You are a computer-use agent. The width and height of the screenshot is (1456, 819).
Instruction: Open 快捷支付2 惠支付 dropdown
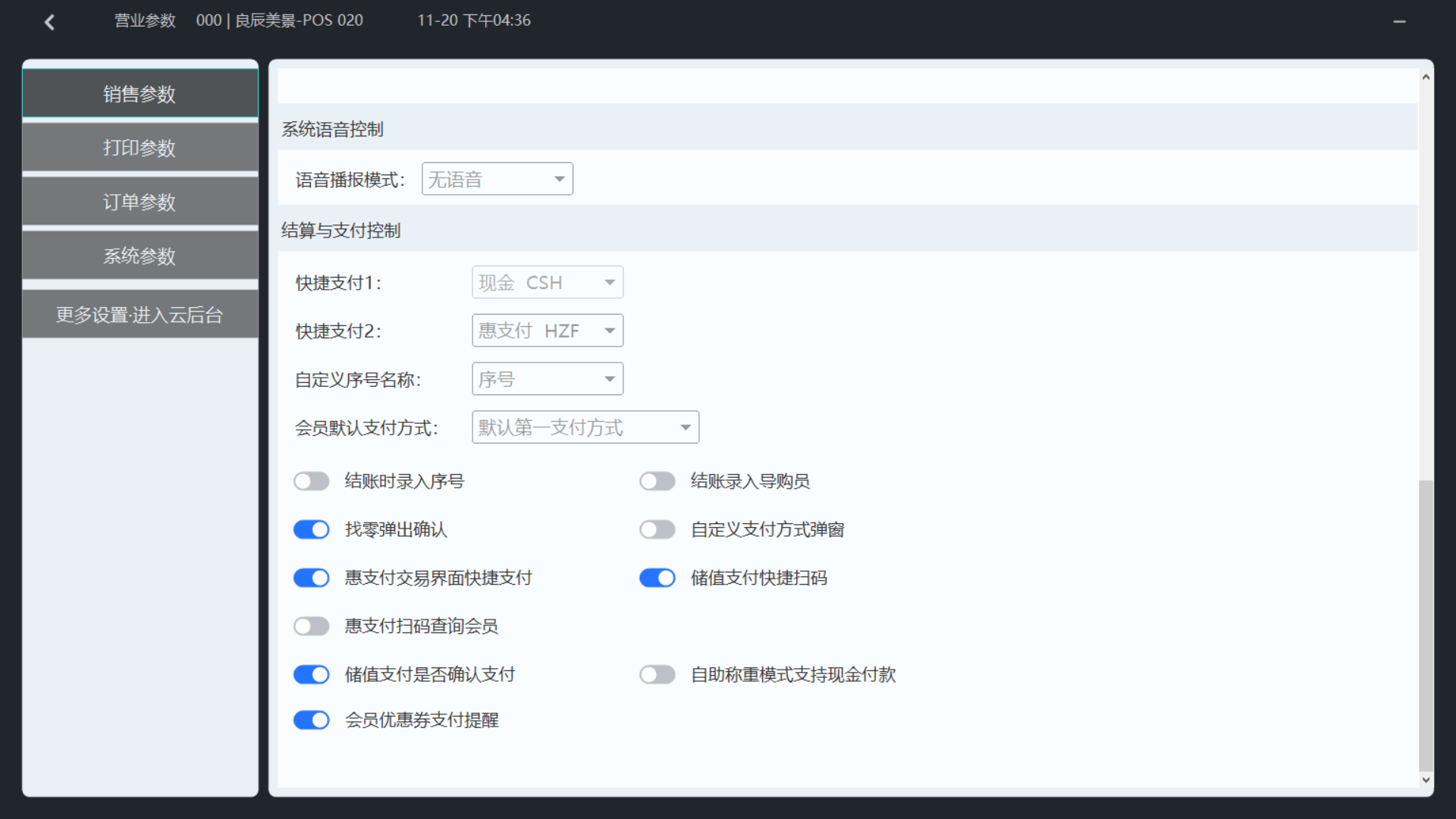(x=547, y=331)
